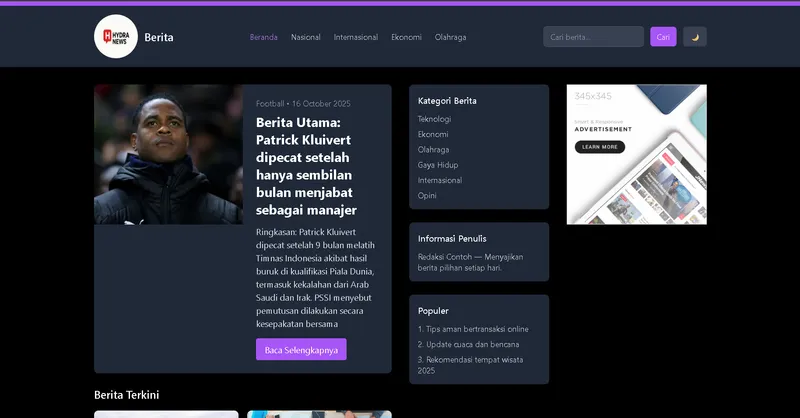
Task: Open the Patrick Kluivert headline article
Action: coord(307,166)
